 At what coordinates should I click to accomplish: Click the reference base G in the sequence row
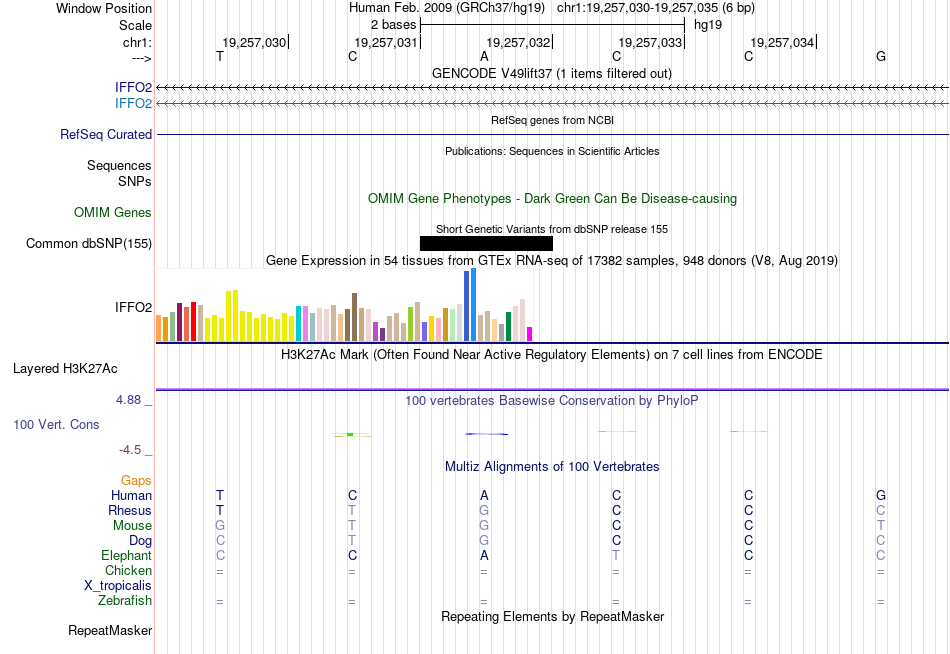pos(881,56)
